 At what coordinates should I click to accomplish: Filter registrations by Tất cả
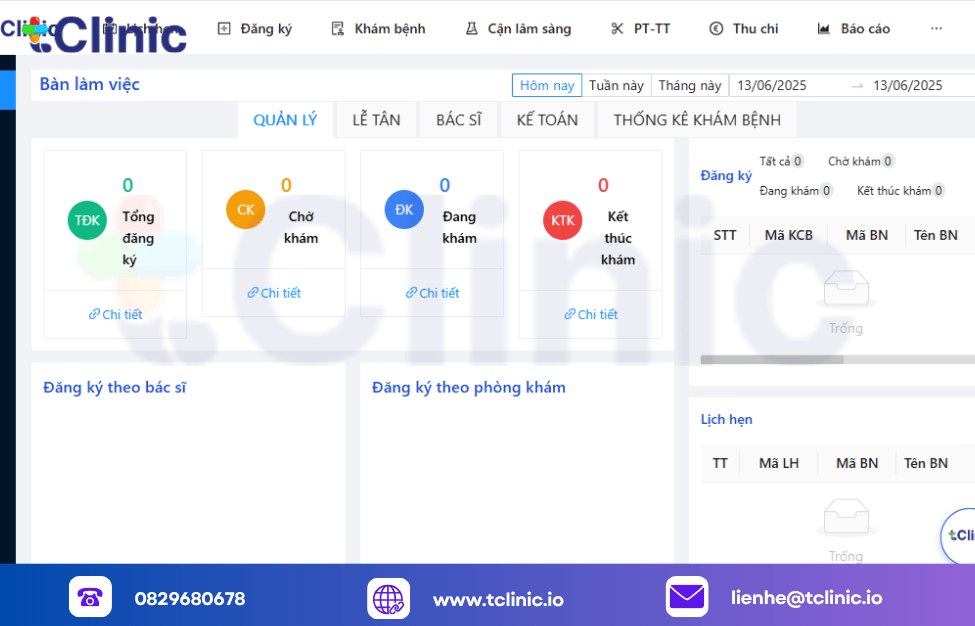point(781,161)
